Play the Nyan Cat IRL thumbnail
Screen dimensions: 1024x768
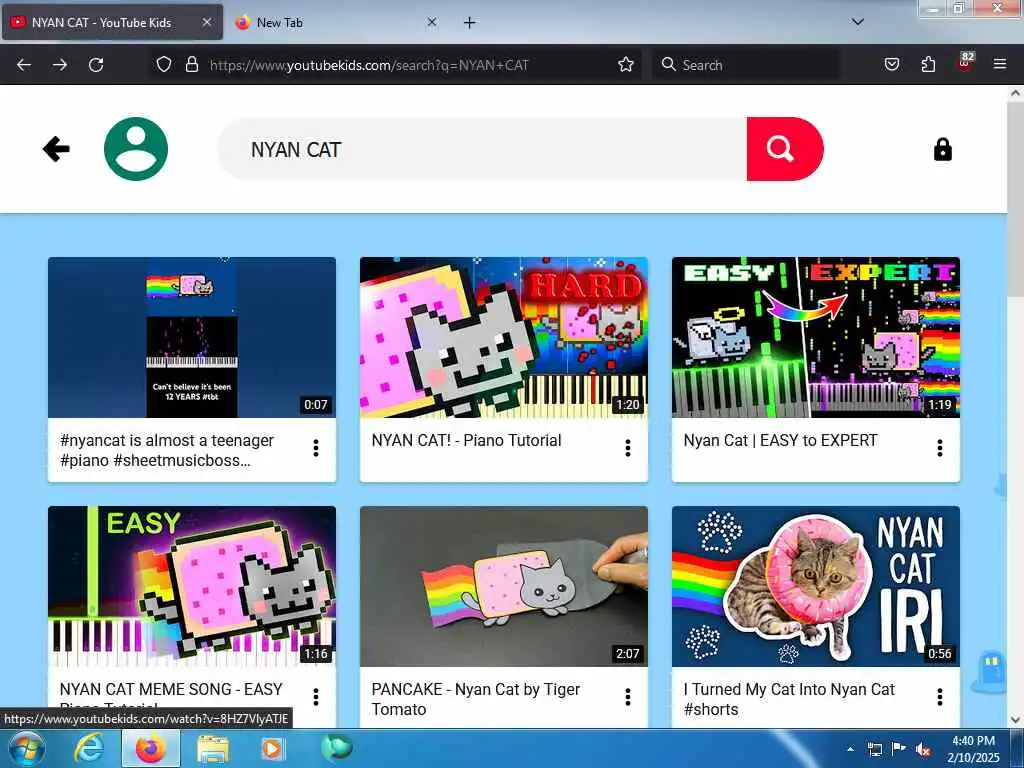[816, 586]
